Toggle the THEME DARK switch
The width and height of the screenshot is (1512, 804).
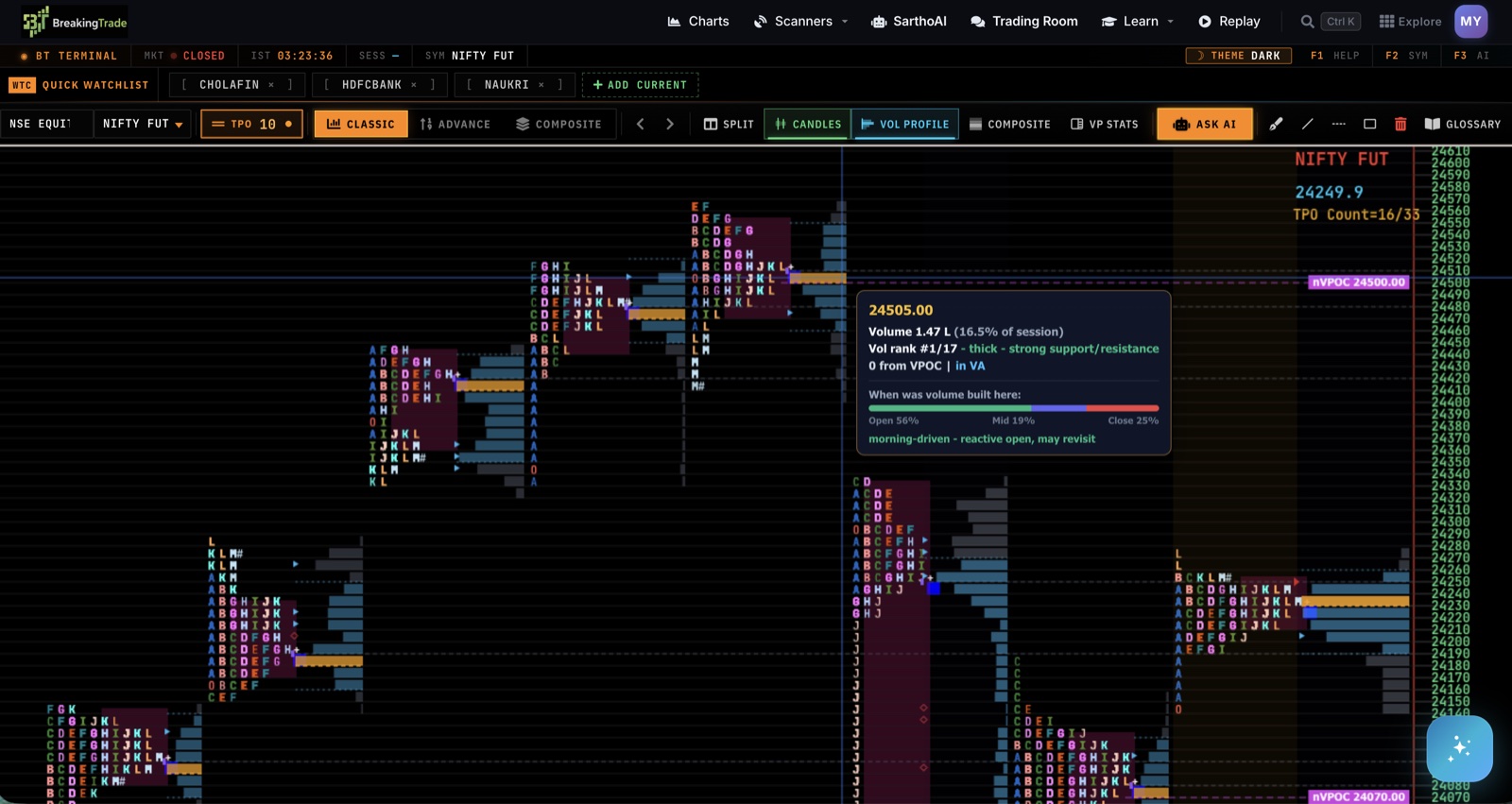pyautogui.click(x=1239, y=56)
